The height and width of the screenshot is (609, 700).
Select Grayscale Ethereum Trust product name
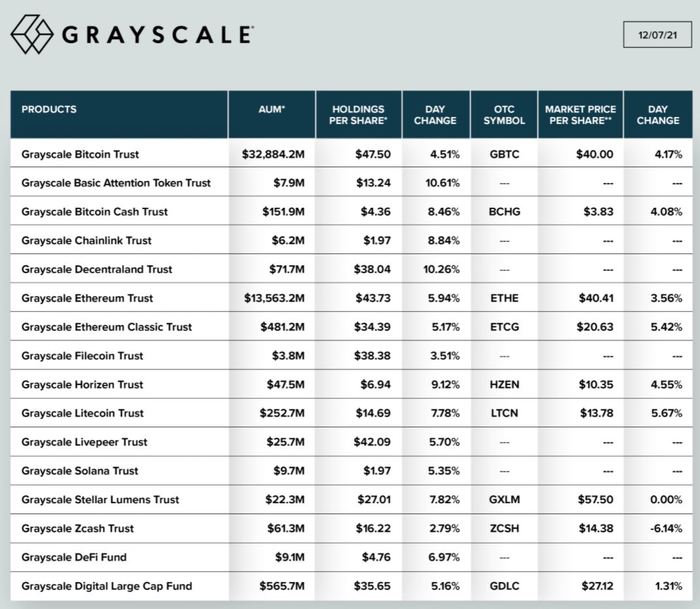point(85,298)
